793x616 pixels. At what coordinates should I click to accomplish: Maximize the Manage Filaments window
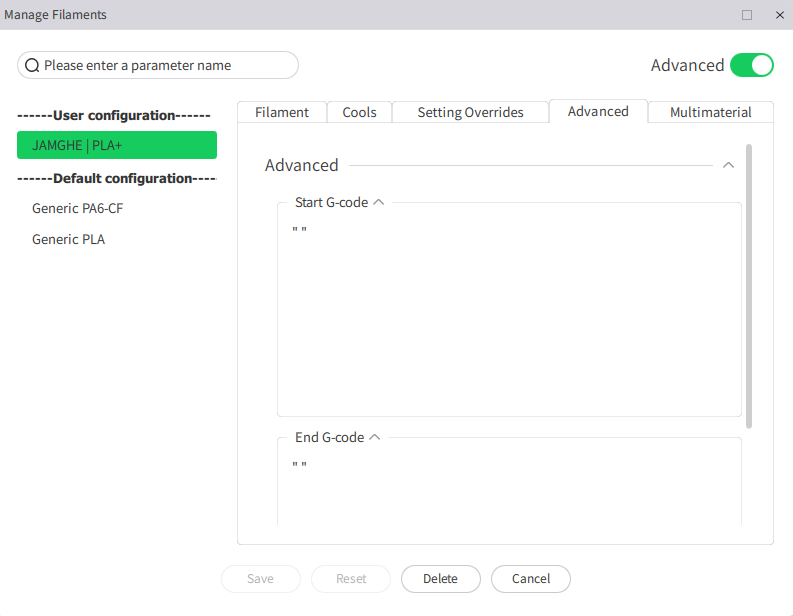(747, 15)
